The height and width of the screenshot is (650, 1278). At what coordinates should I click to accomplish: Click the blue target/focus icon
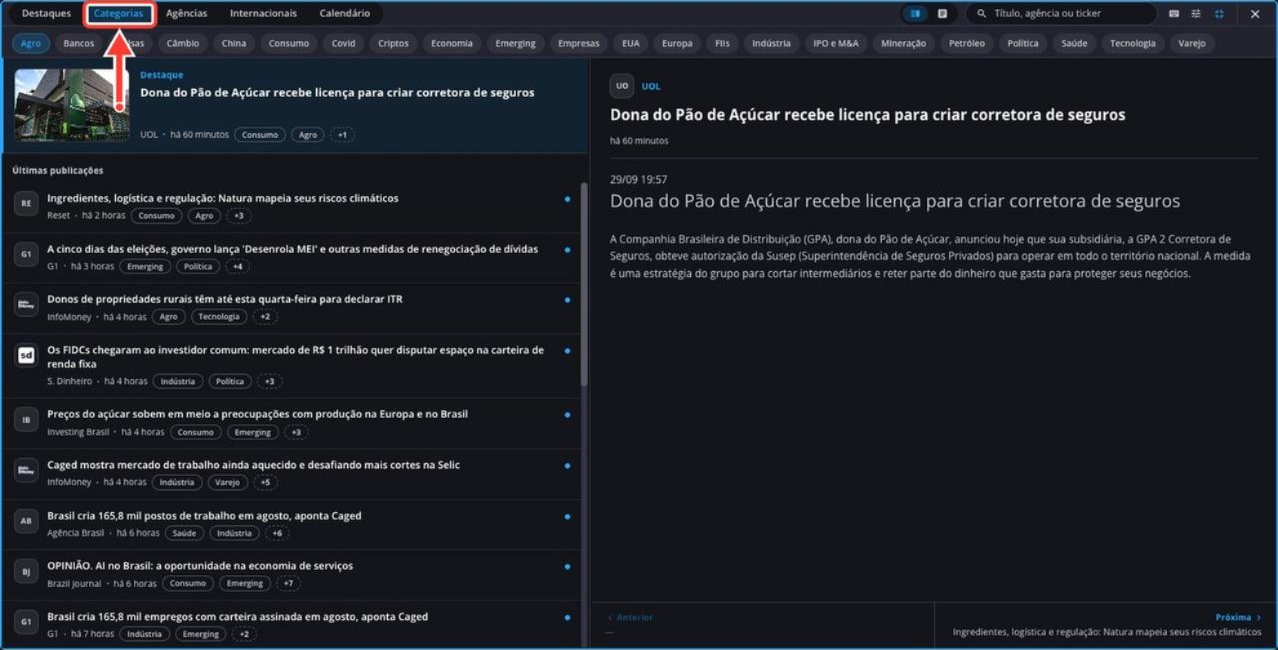click(x=1219, y=14)
